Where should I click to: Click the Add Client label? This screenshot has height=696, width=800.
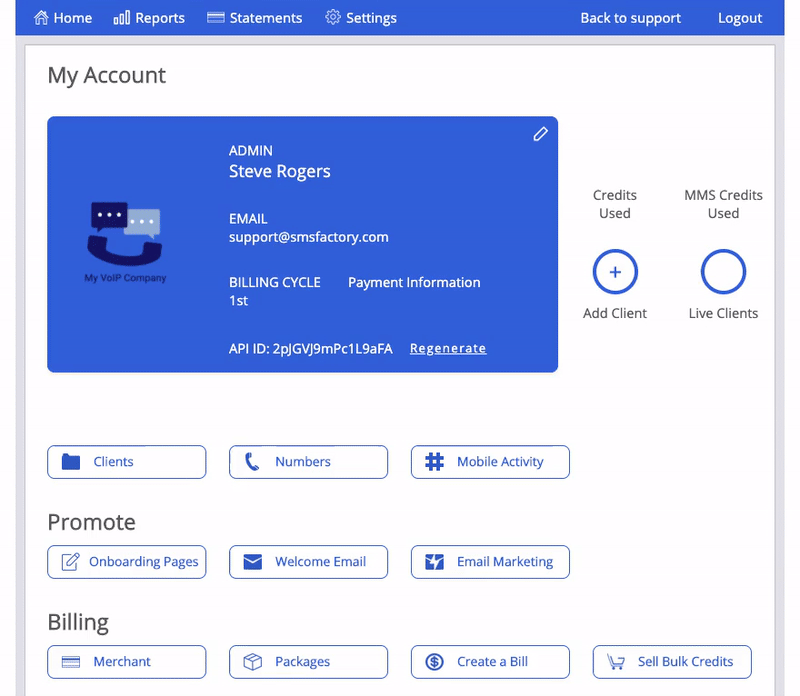pos(615,313)
